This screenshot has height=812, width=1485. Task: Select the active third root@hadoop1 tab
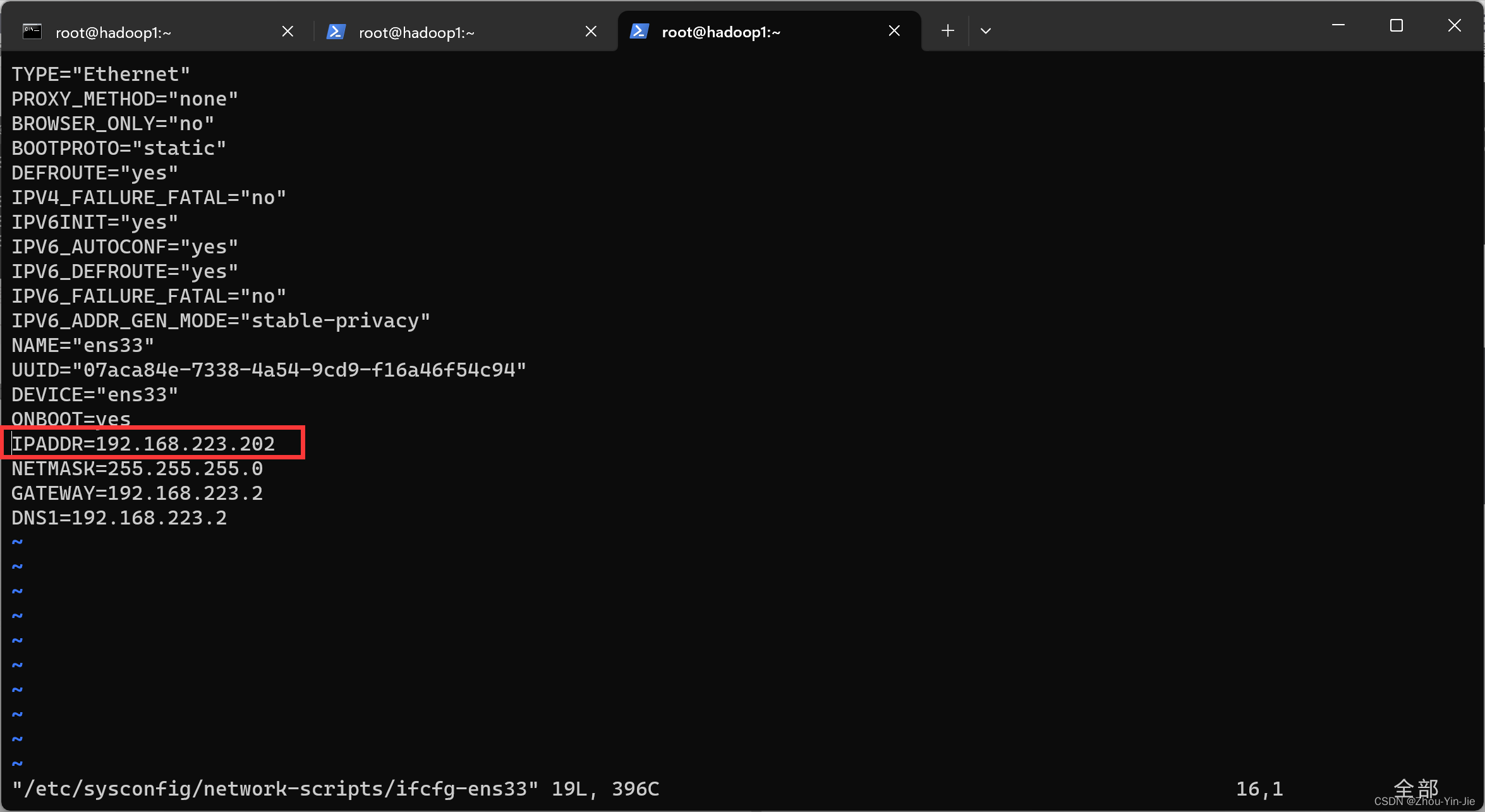point(768,32)
